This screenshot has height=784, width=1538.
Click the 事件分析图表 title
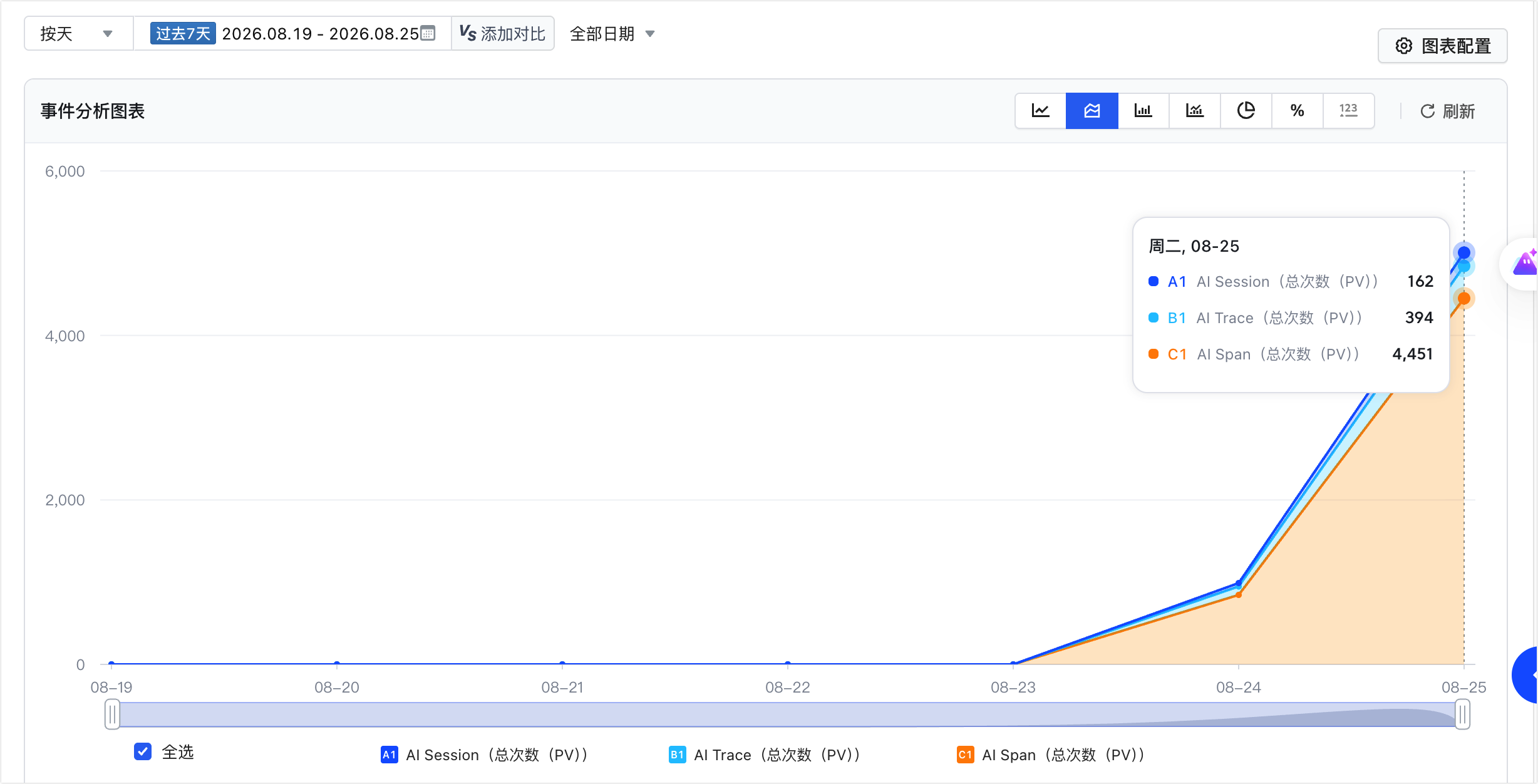tap(93, 111)
